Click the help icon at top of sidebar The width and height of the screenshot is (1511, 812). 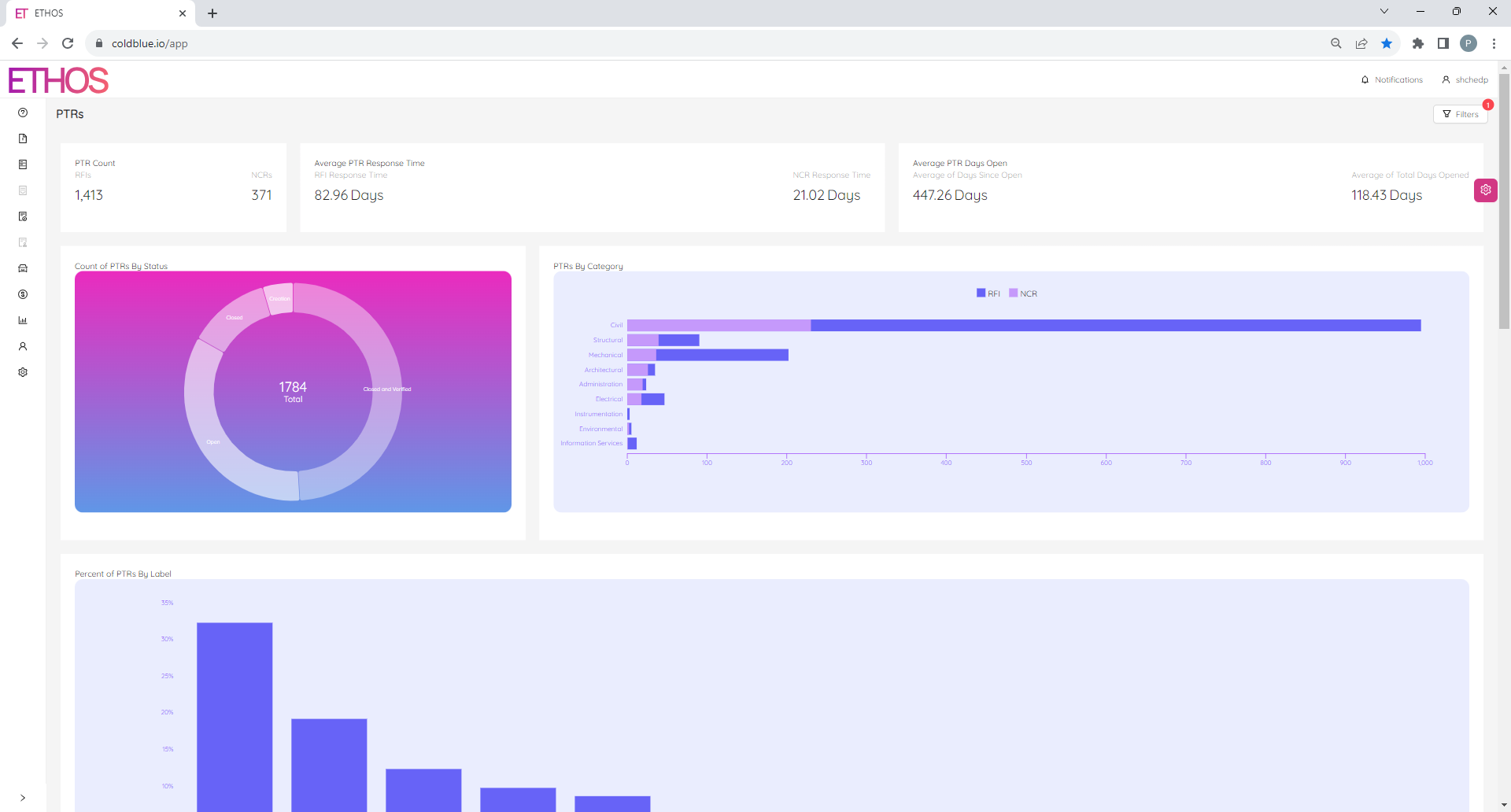click(x=23, y=113)
